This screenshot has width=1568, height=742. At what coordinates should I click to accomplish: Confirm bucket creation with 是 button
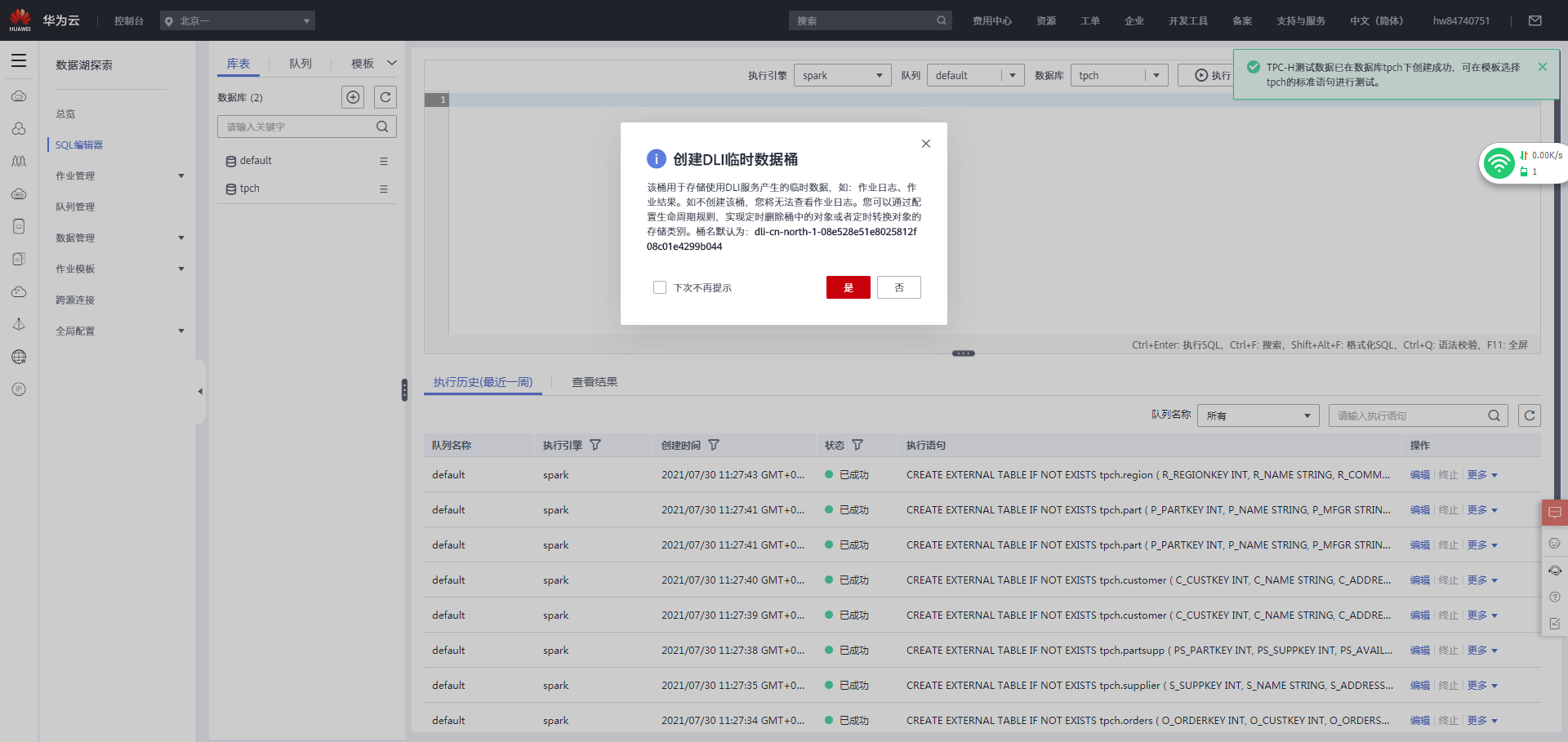point(848,287)
